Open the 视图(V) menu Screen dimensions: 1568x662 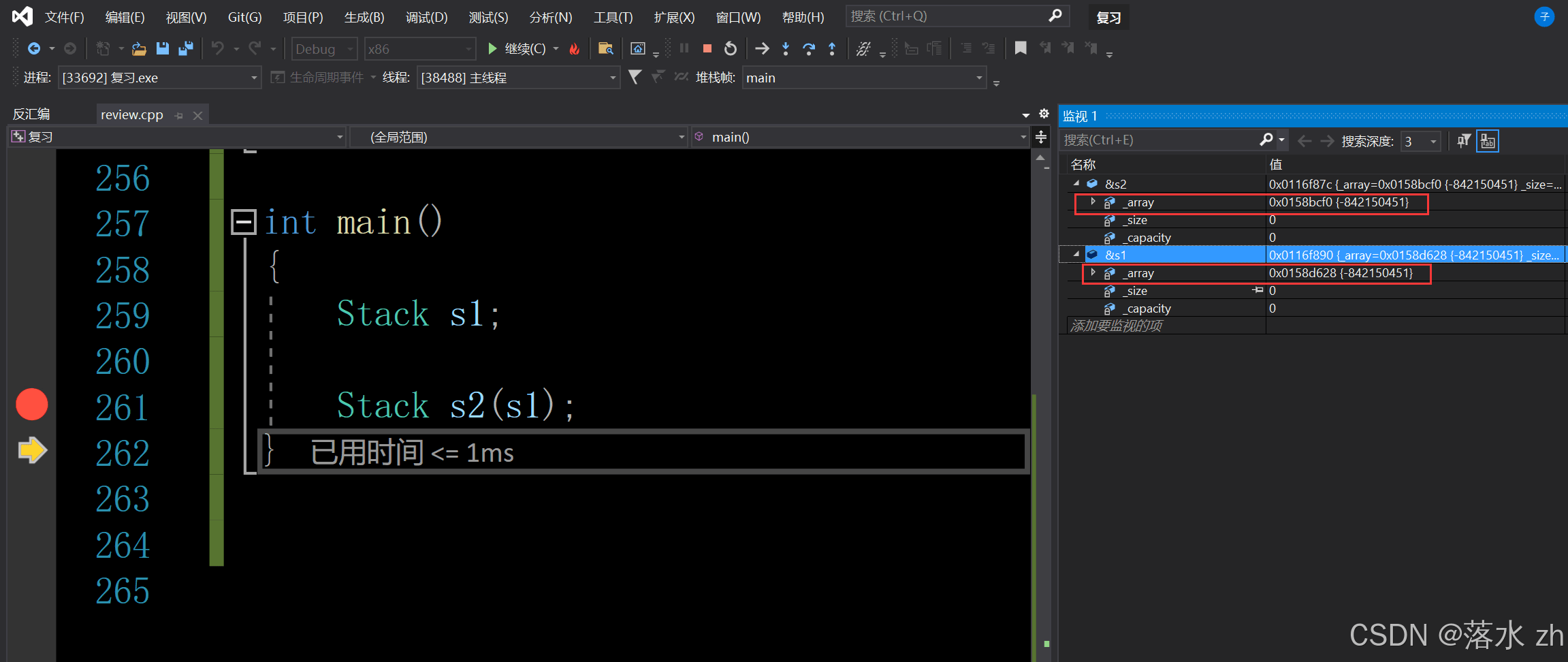(x=186, y=17)
